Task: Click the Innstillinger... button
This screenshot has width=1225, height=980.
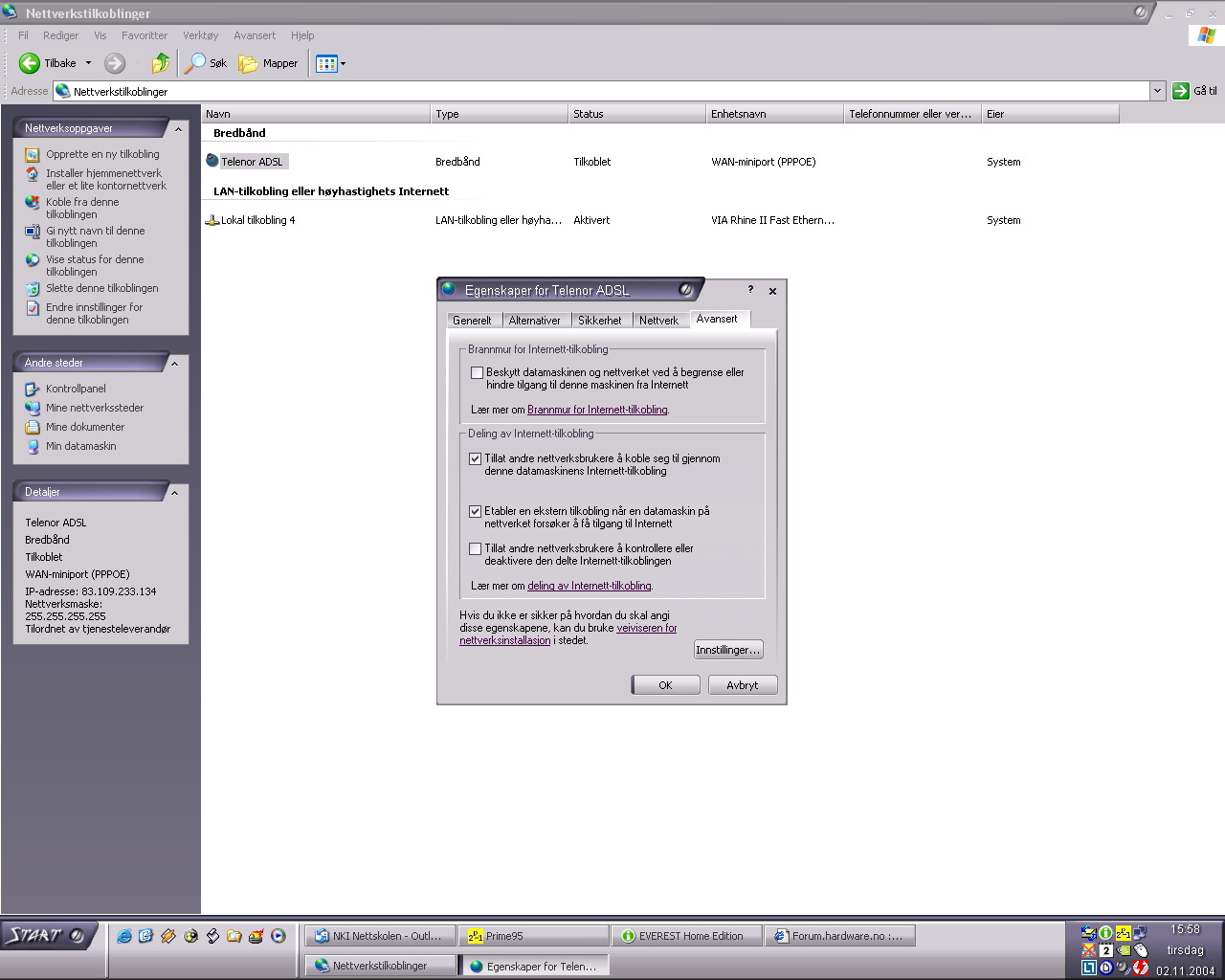Action: pyautogui.click(x=728, y=650)
